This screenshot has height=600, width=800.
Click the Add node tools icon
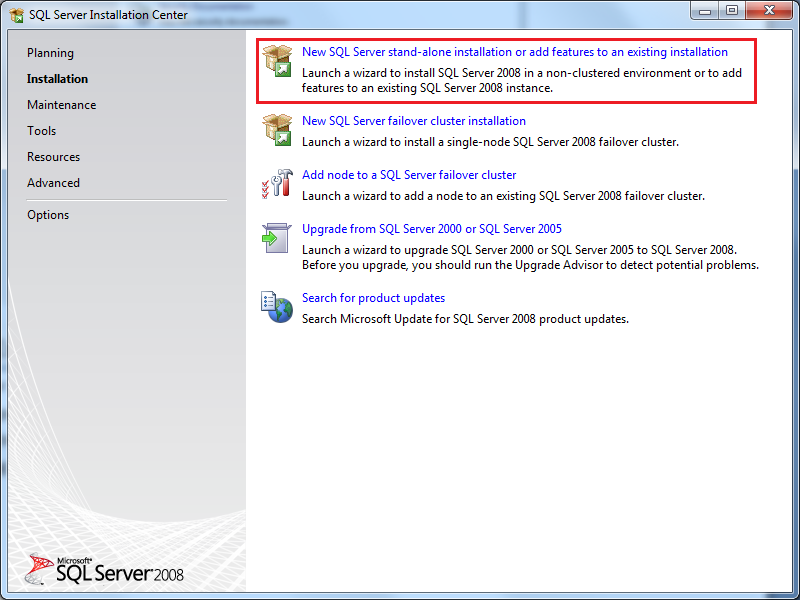(x=277, y=184)
